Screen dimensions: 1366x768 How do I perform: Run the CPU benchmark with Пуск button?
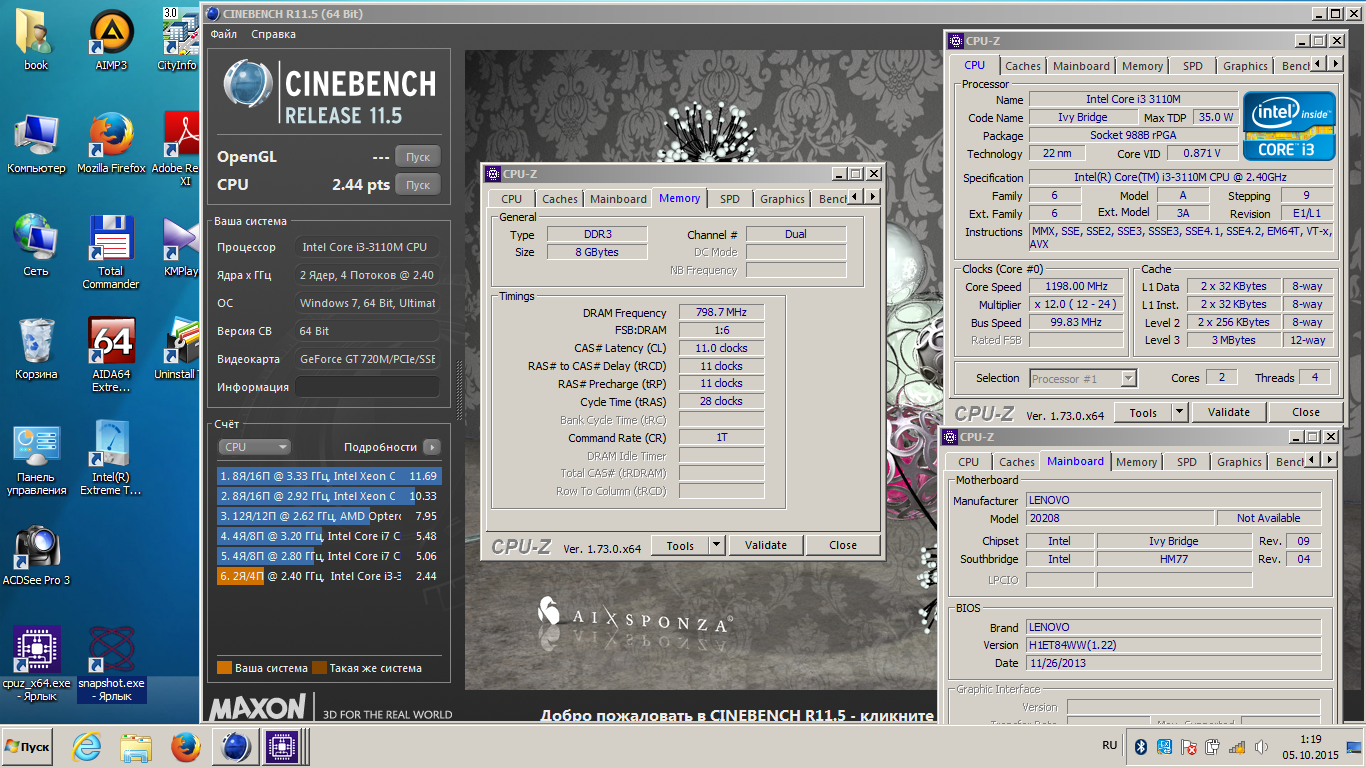[x=418, y=185]
